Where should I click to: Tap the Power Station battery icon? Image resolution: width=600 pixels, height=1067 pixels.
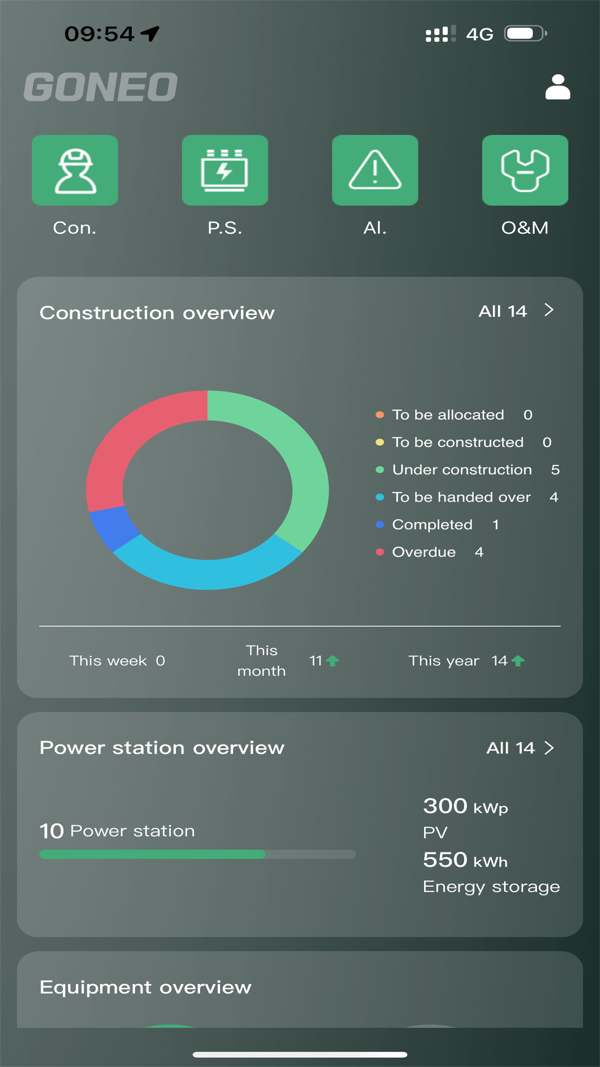click(x=225, y=170)
